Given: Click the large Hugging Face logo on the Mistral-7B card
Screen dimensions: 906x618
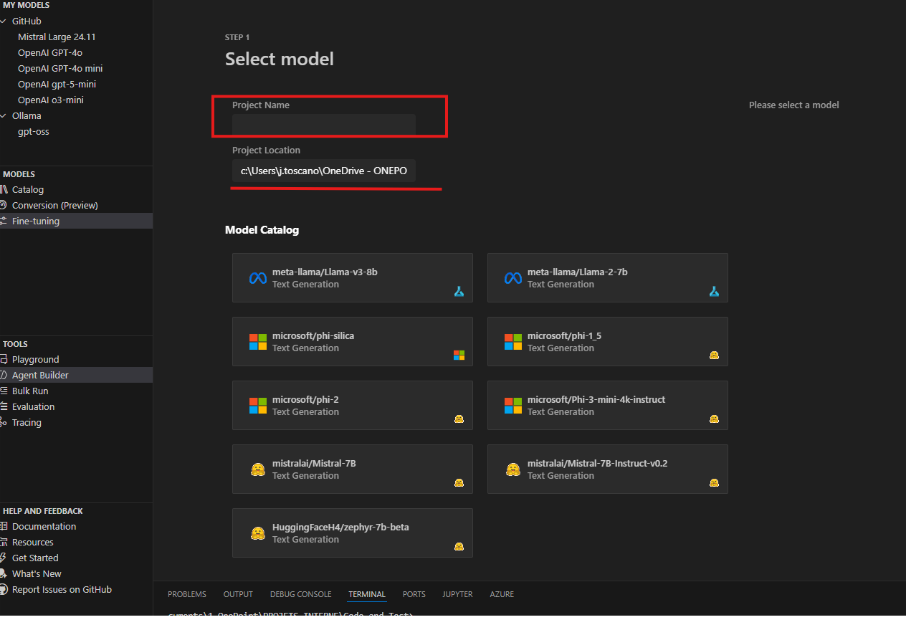Looking at the screenshot, I should coord(258,470).
